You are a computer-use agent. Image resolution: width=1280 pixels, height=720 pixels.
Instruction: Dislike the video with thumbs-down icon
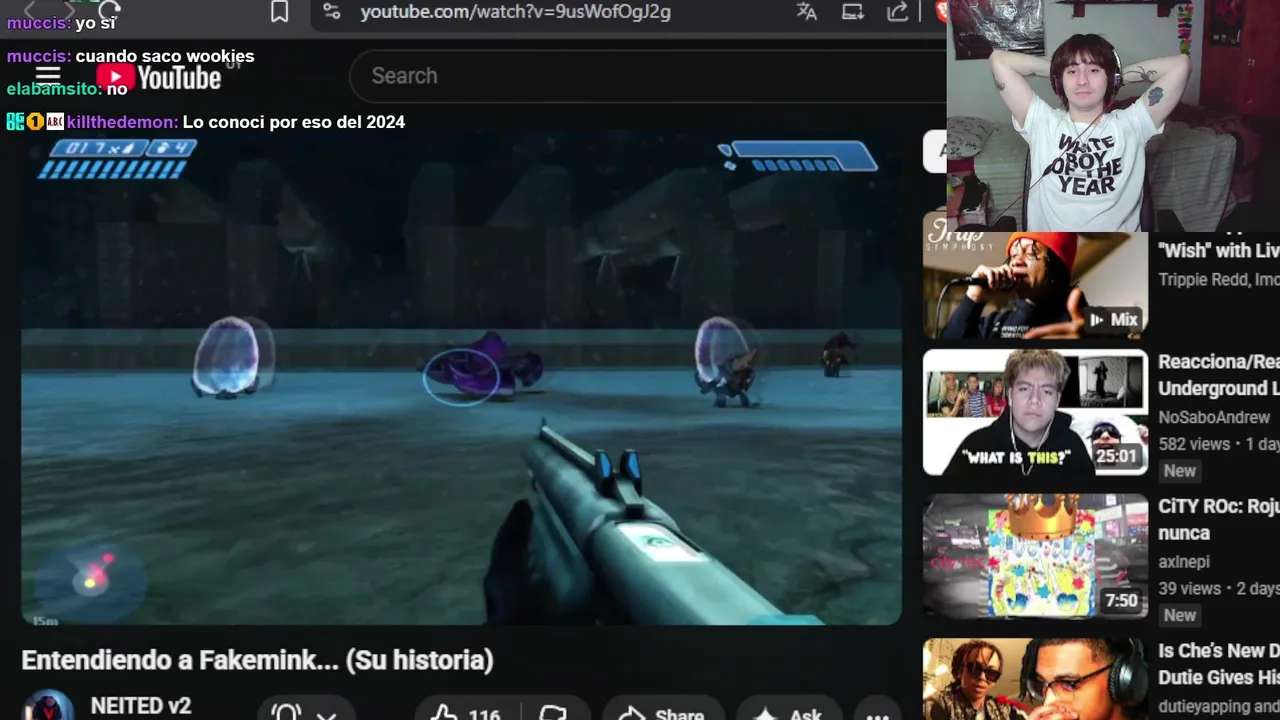click(554, 714)
